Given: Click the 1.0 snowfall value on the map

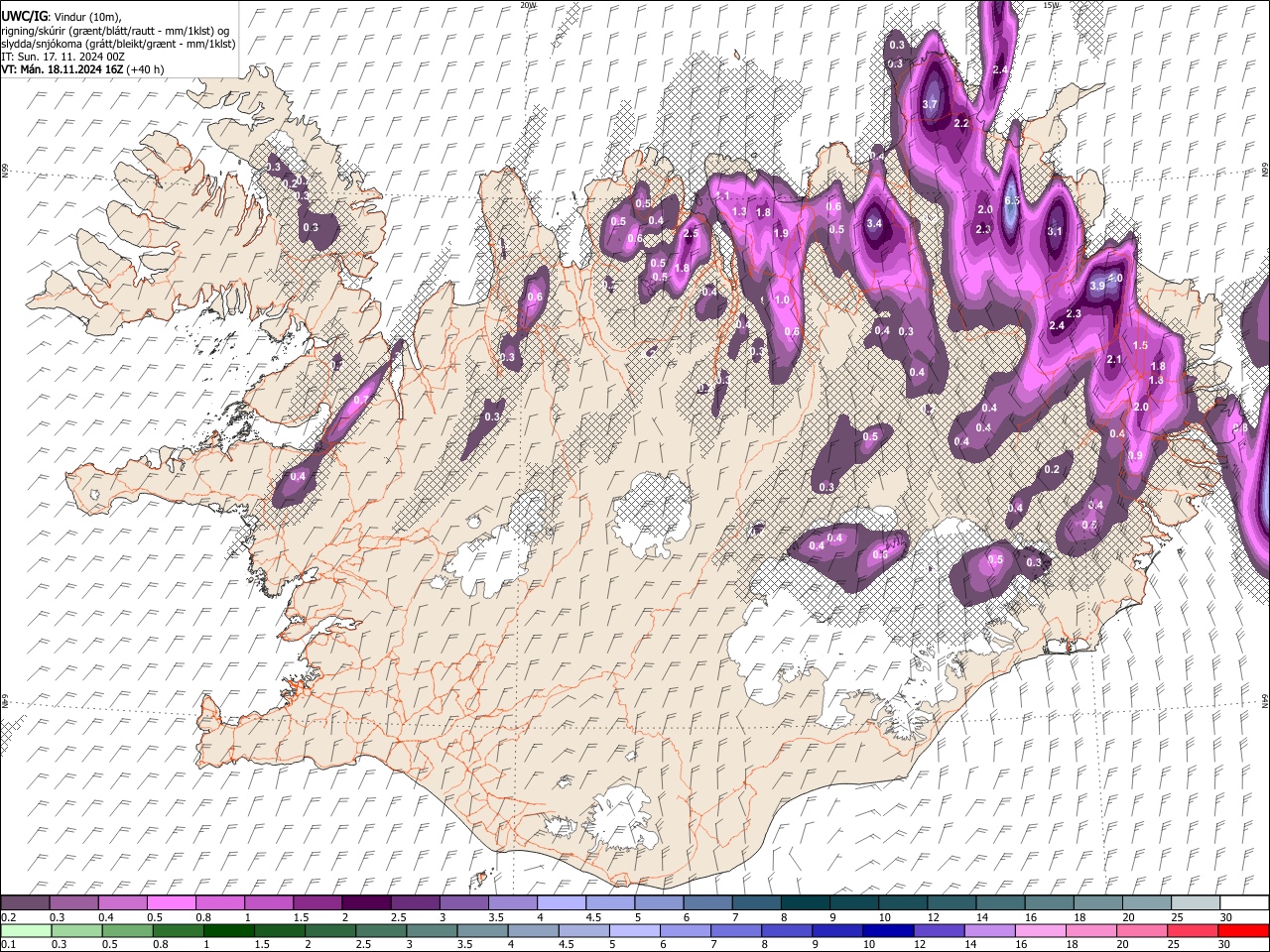Looking at the screenshot, I should 782,300.
